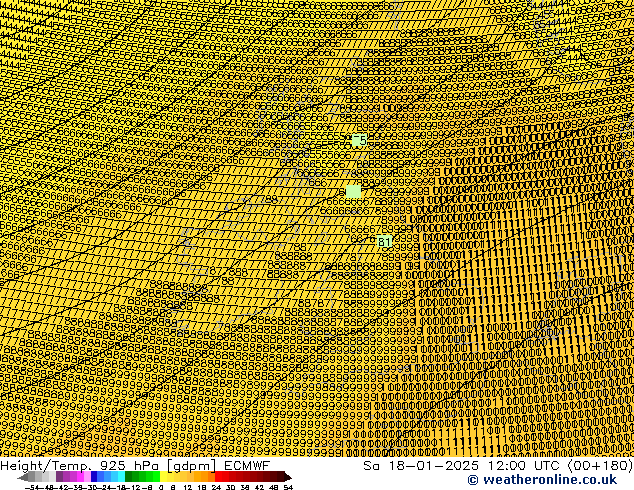Click the dark right arrow of the color scale
This screenshot has width=634, height=490.
tap(288, 477)
